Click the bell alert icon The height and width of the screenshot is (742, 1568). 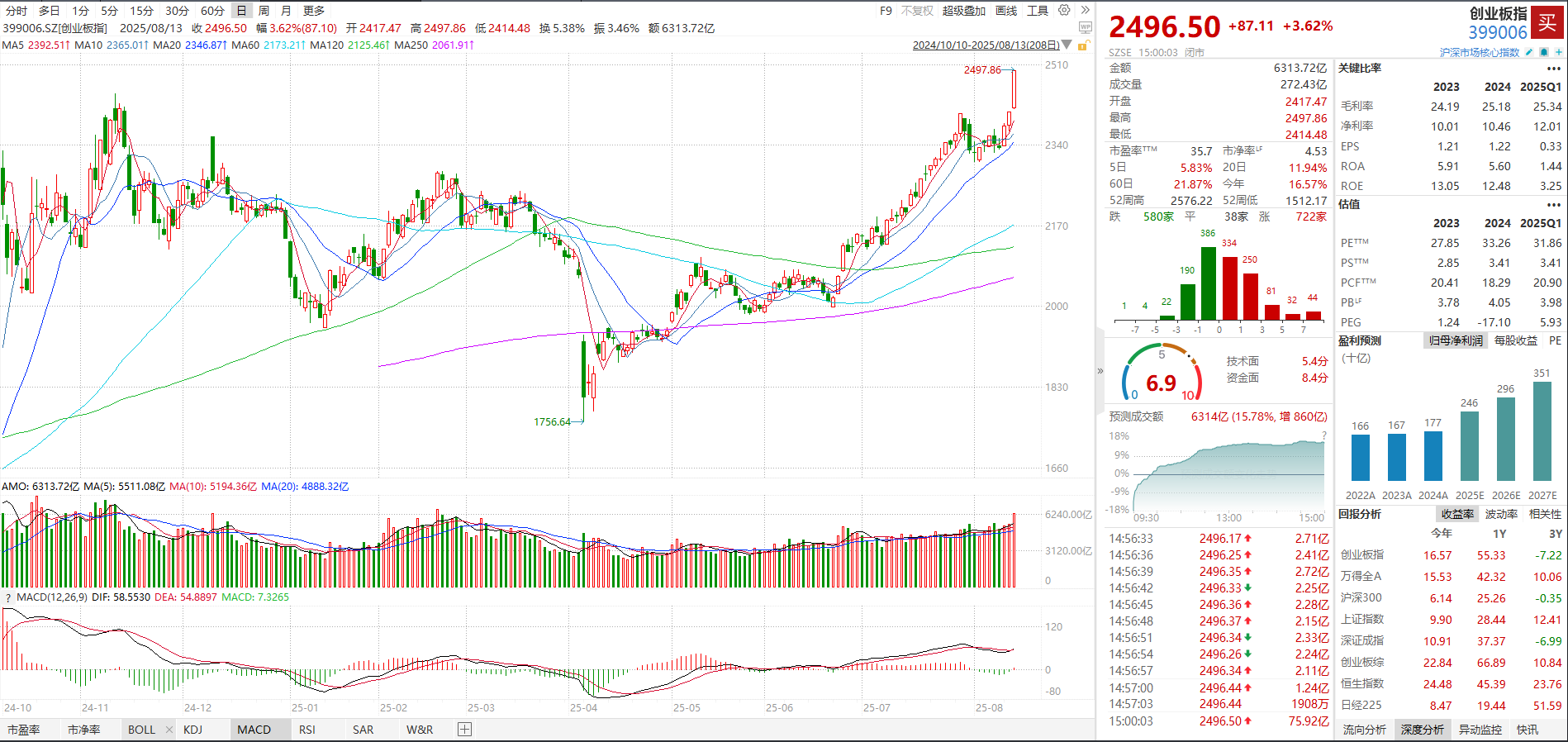(1544, 52)
